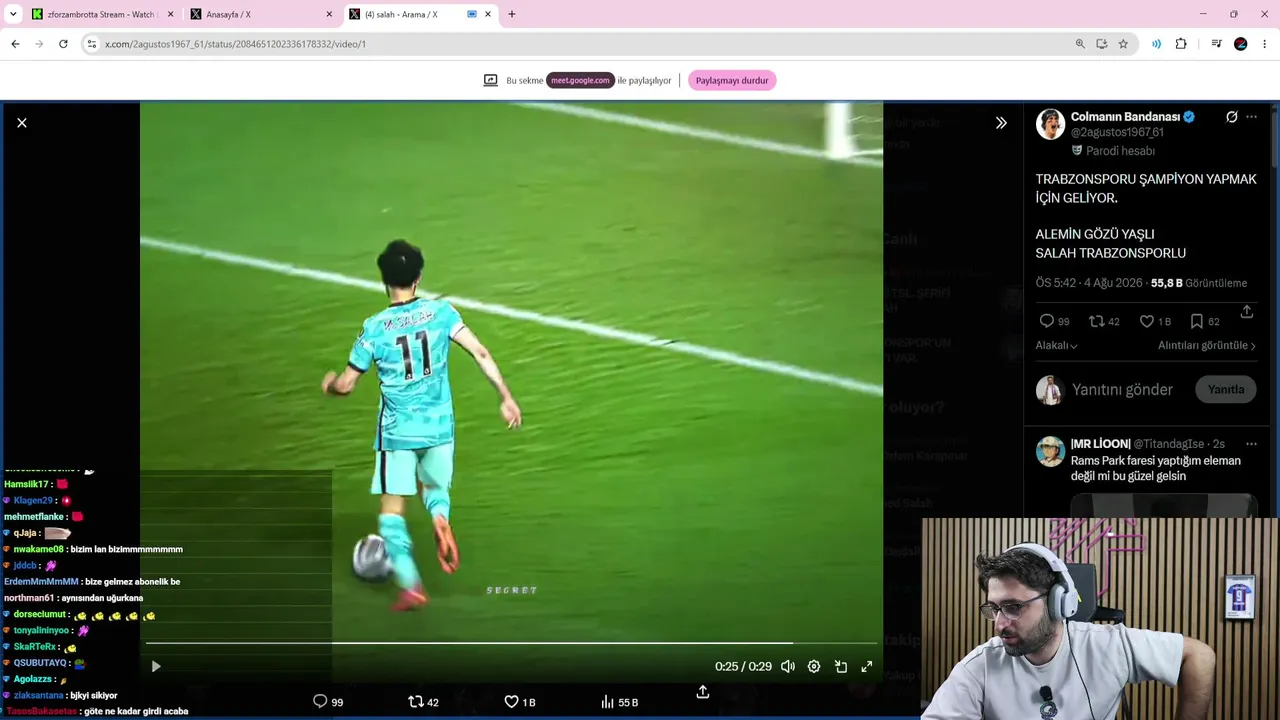The width and height of the screenshot is (1280, 720).
Task: Click the Yanıtla button
Action: pyautogui.click(x=1226, y=390)
